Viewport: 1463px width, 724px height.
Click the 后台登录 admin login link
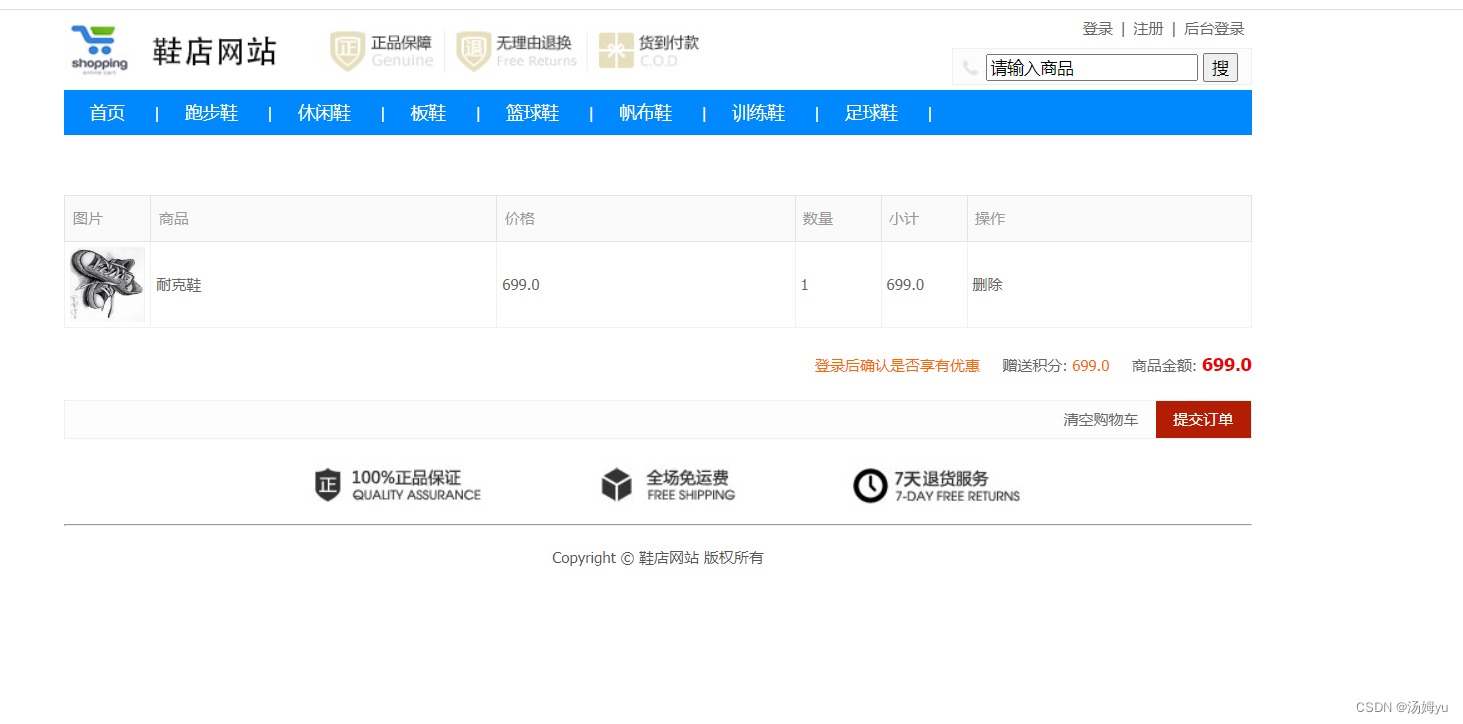tap(1214, 28)
